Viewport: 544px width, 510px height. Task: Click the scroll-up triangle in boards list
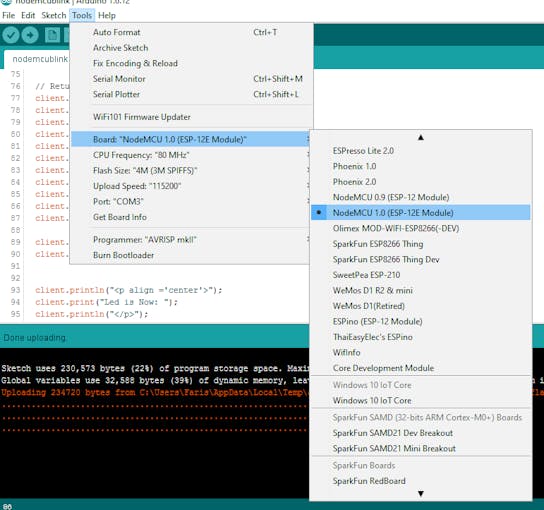point(420,137)
